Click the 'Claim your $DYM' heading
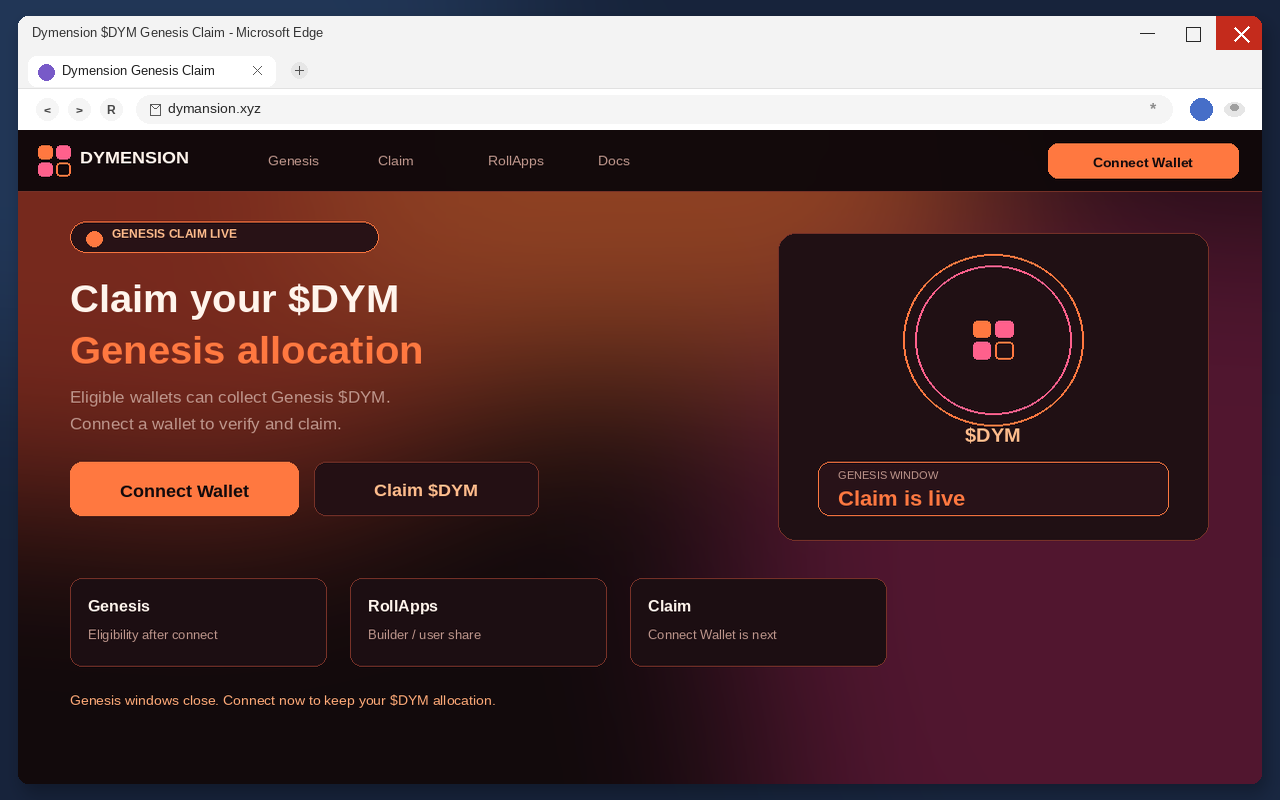The height and width of the screenshot is (800, 1280). pyautogui.click(x=234, y=299)
